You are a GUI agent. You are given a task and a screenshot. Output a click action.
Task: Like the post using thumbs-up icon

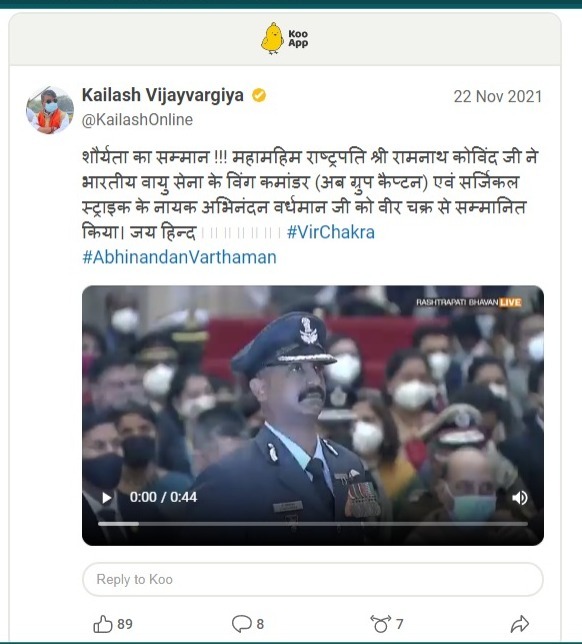click(x=103, y=624)
